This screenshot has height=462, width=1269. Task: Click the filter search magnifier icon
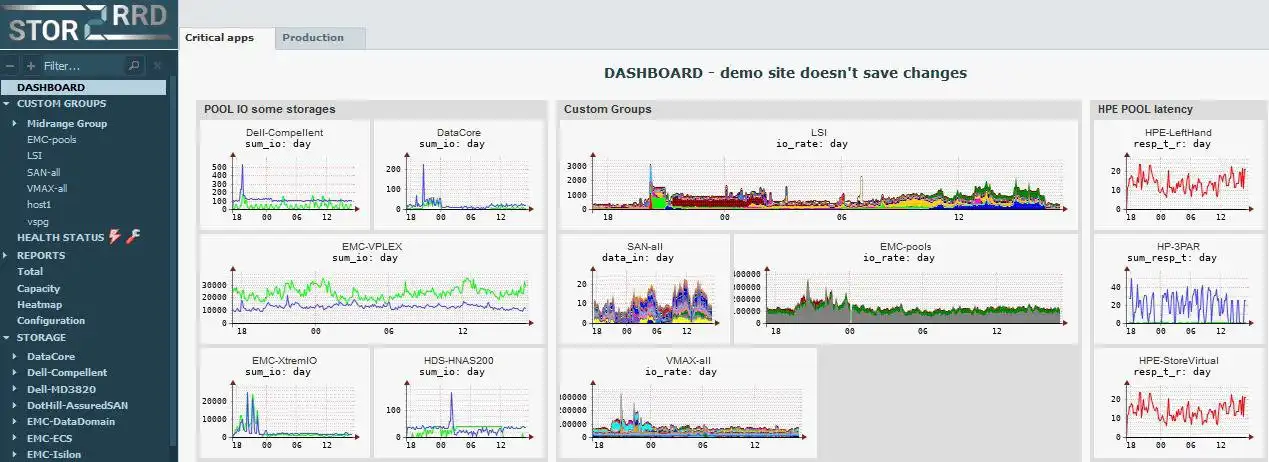click(x=134, y=66)
